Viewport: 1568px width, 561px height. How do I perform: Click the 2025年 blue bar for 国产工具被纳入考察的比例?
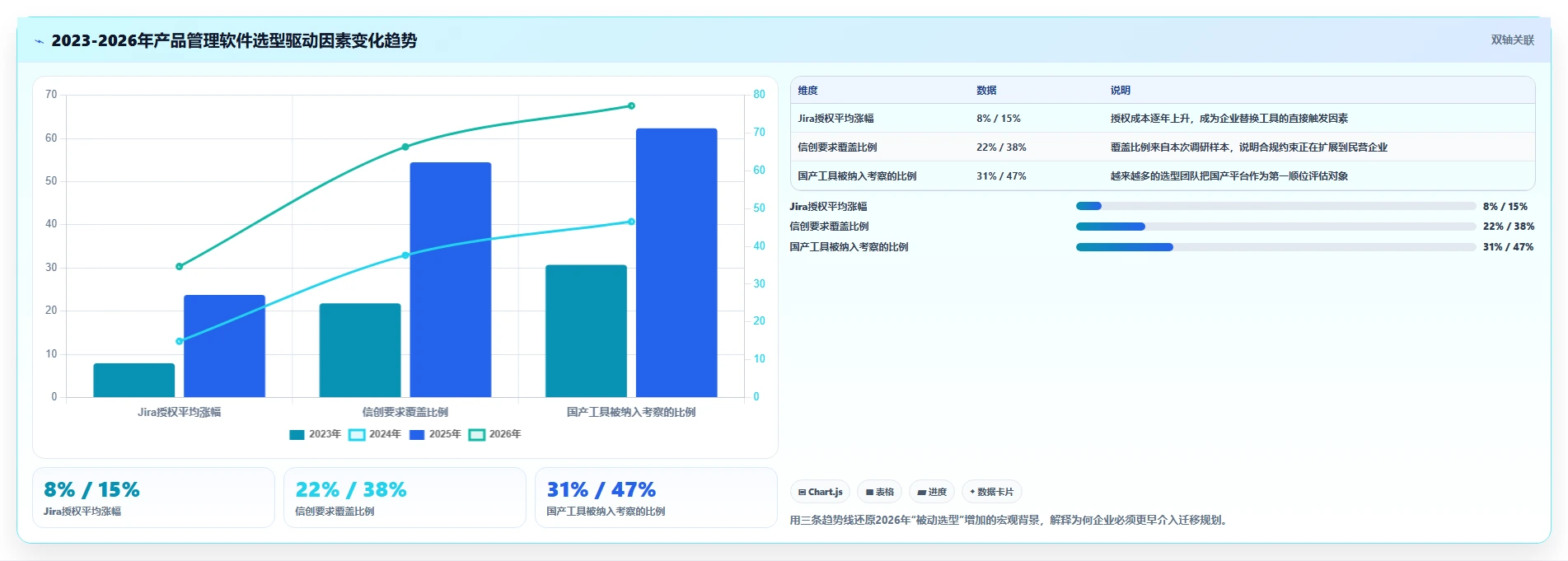coord(676,263)
